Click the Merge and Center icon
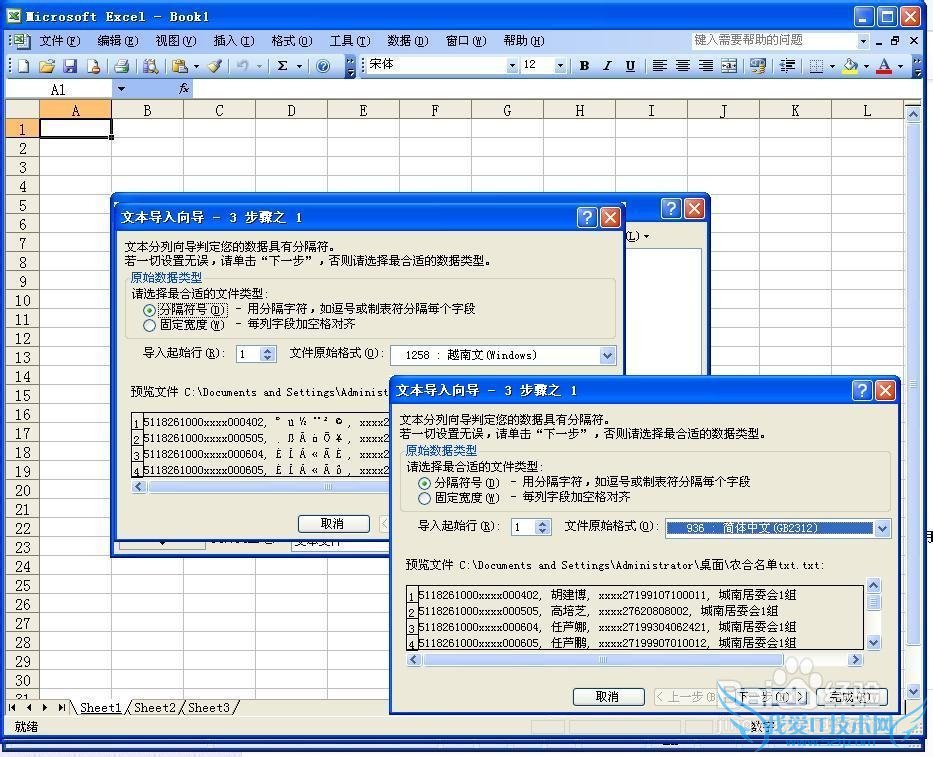 [729, 66]
